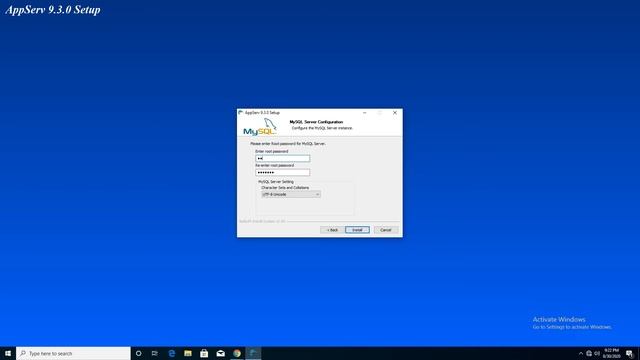Select the AppServ setup taskbar icon
This screenshot has width=640, height=360.
click(x=253, y=353)
